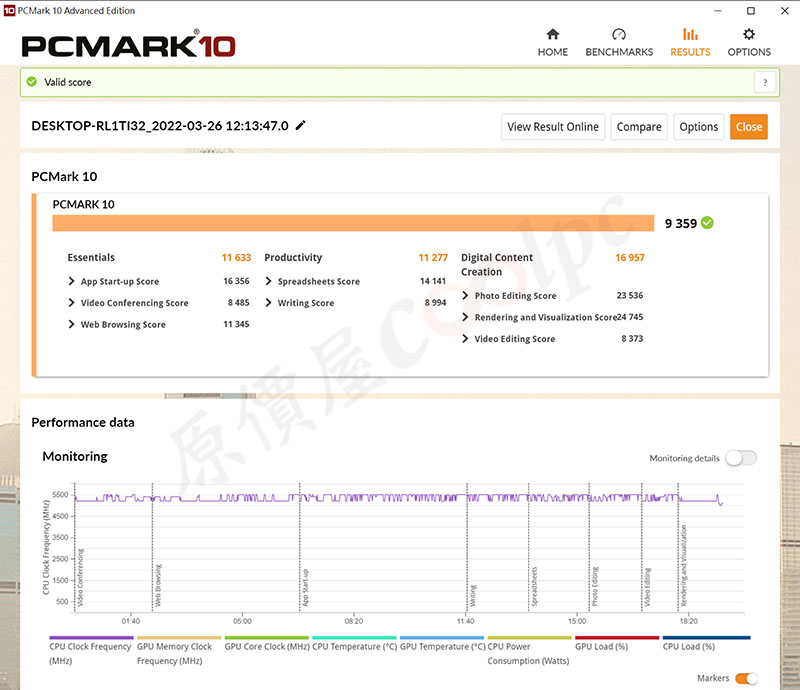Select CPU Temperature teal legend swatch
The width and height of the screenshot is (800, 690).
(354, 637)
